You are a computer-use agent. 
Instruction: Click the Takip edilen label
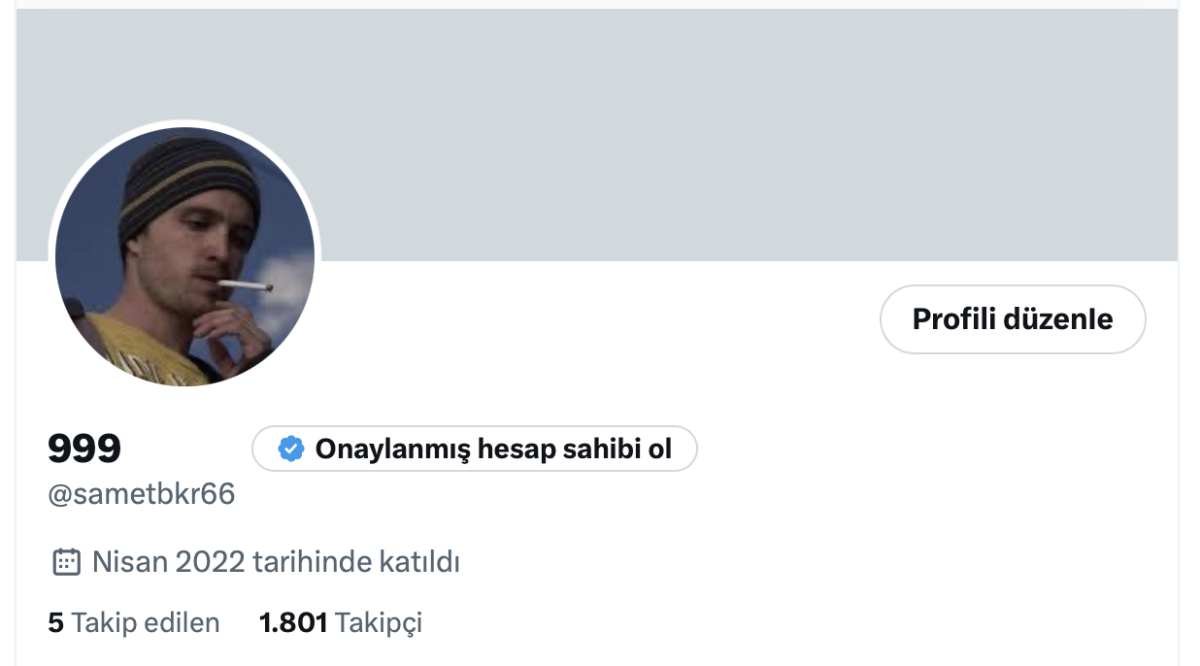coord(146,623)
